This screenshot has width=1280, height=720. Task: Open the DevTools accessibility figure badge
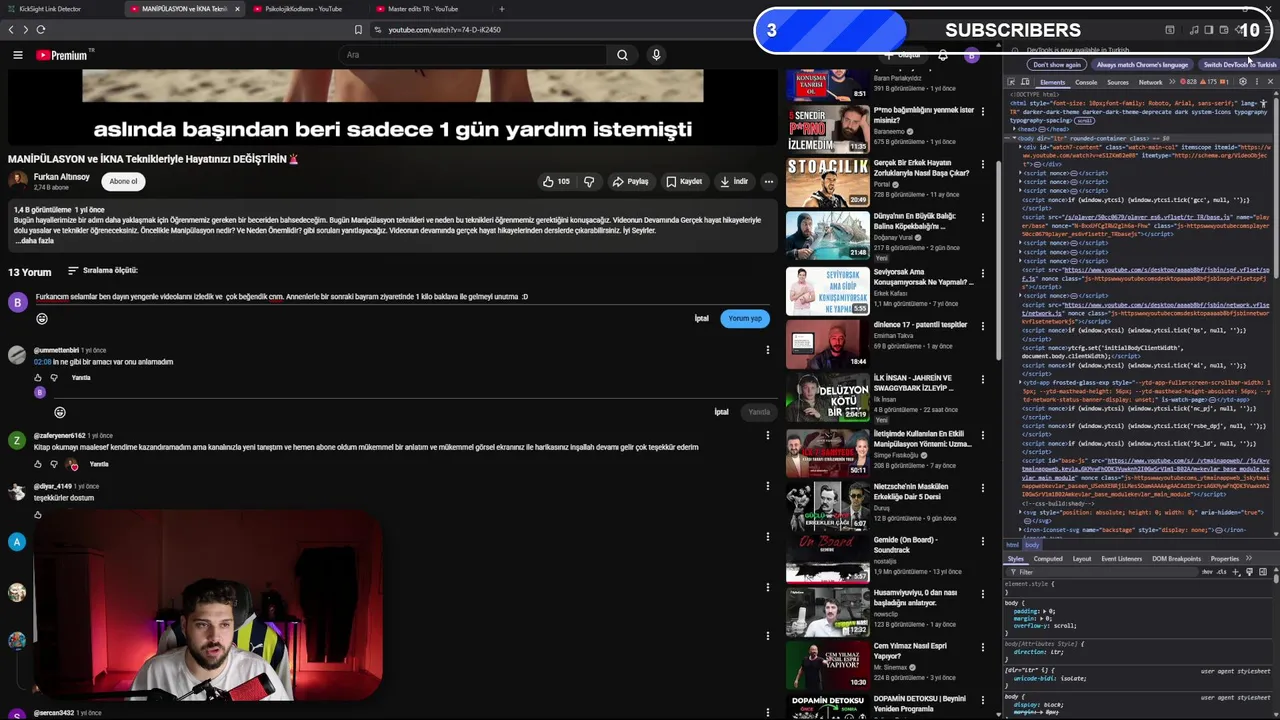coord(1263,103)
